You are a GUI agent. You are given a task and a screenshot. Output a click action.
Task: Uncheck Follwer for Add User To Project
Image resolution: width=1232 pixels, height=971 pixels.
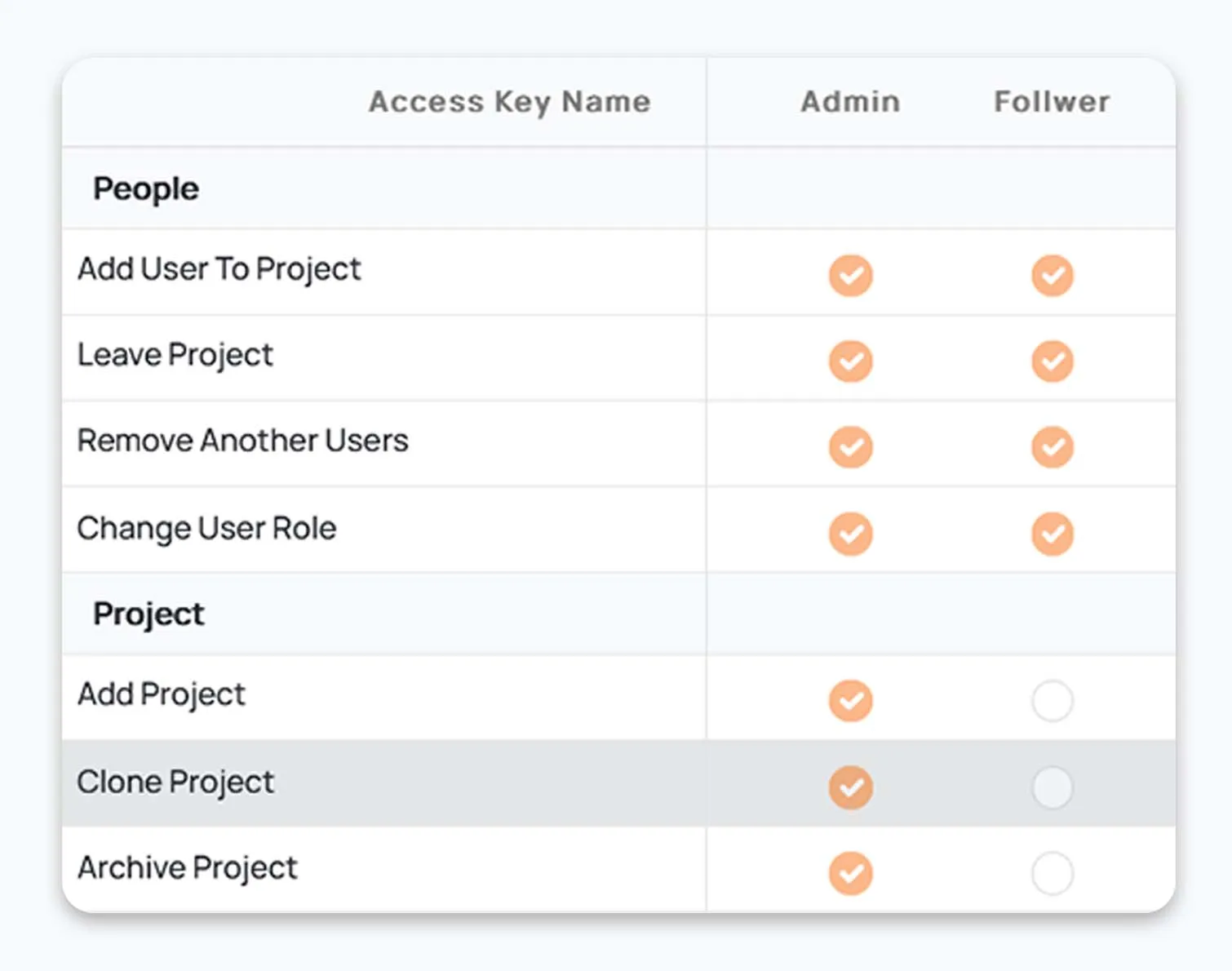coord(1053,276)
